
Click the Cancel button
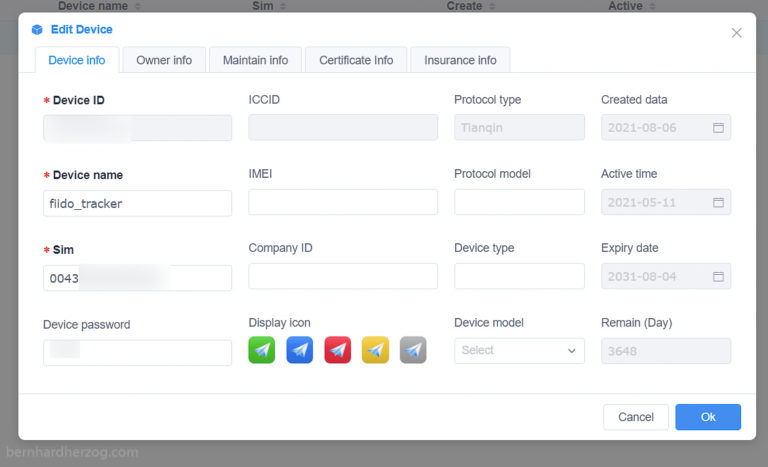[x=636, y=417]
